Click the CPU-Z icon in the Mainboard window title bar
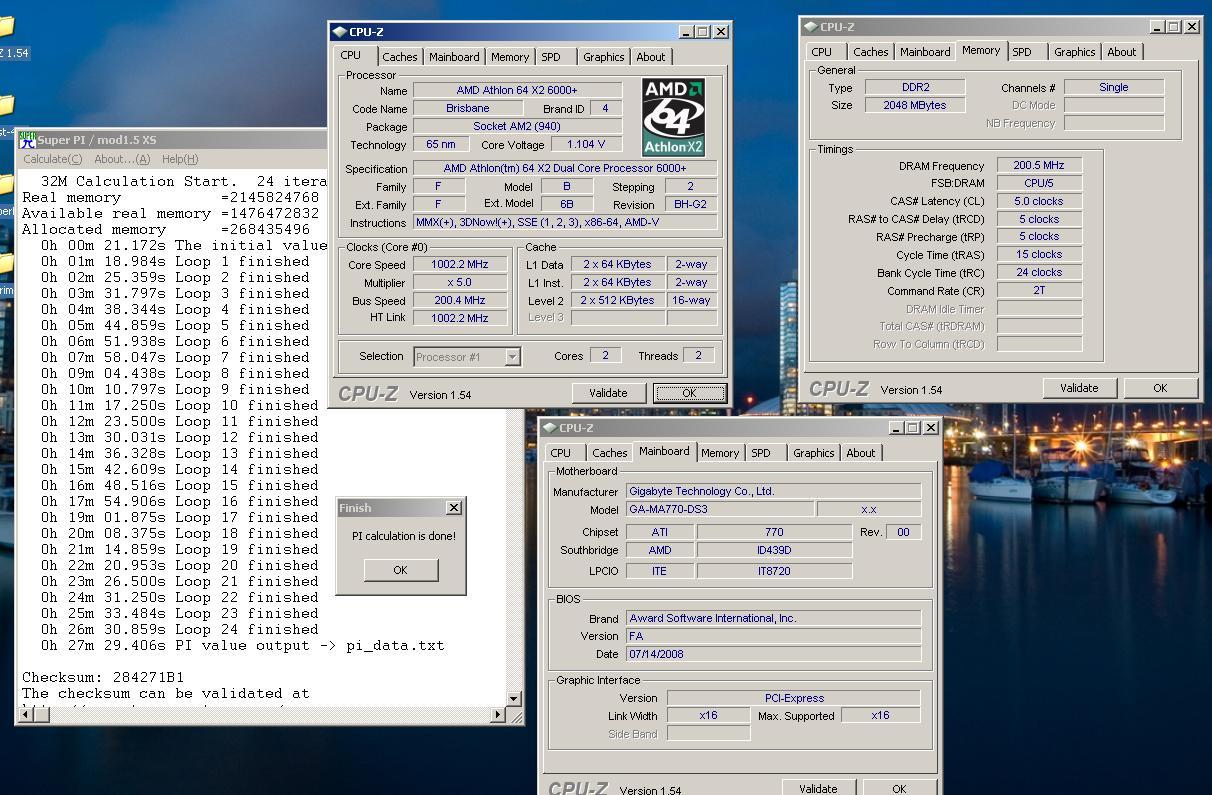This screenshot has width=1212, height=795. tap(550, 428)
